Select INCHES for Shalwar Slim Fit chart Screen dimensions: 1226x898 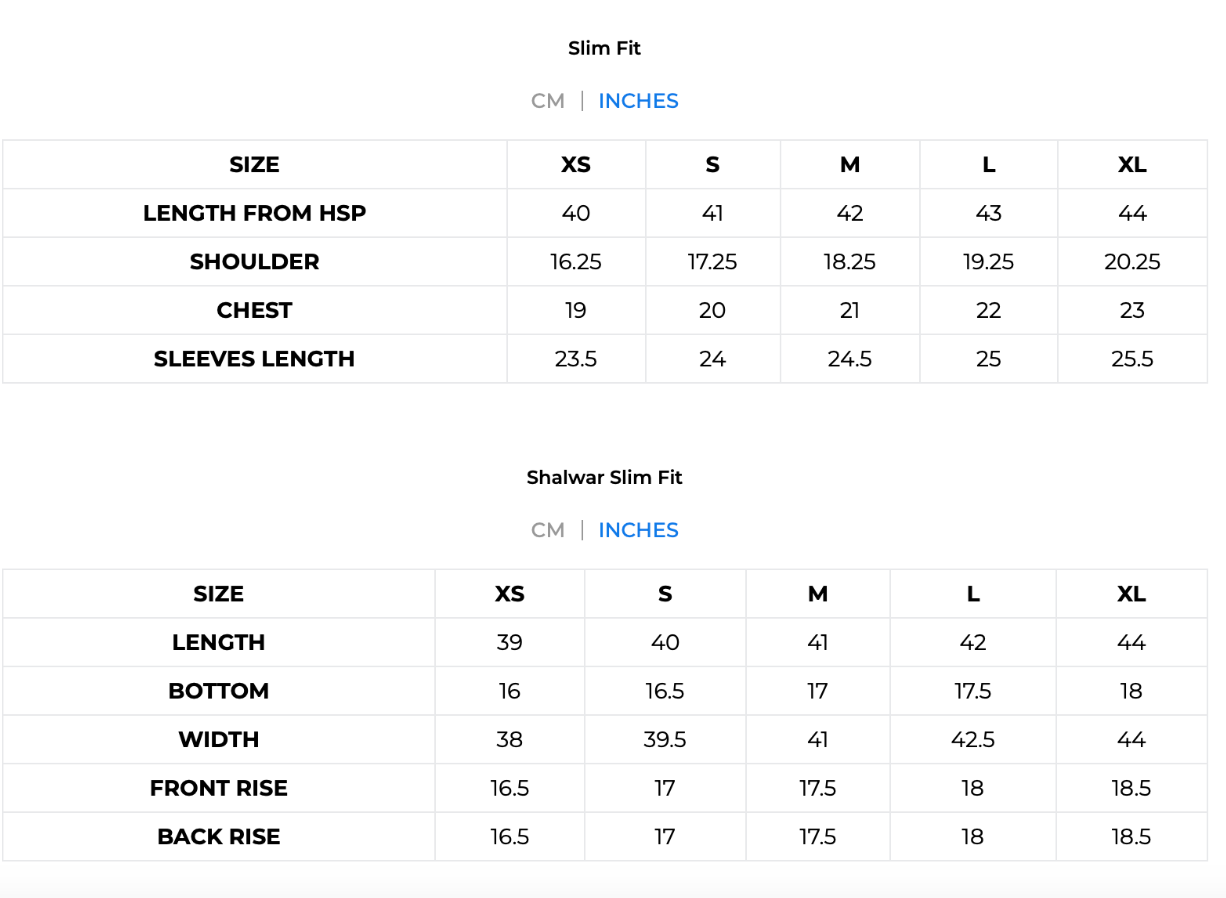click(638, 530)
